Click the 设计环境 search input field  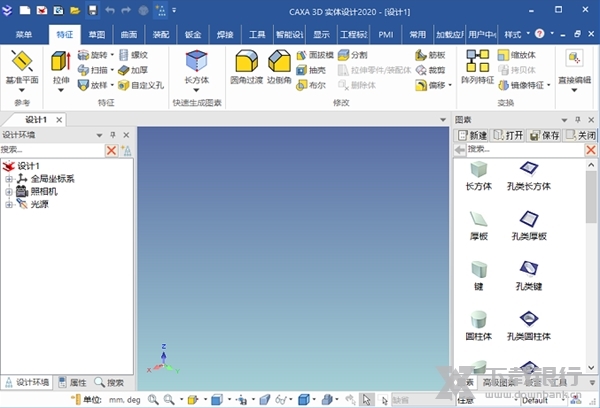point(52,150)
